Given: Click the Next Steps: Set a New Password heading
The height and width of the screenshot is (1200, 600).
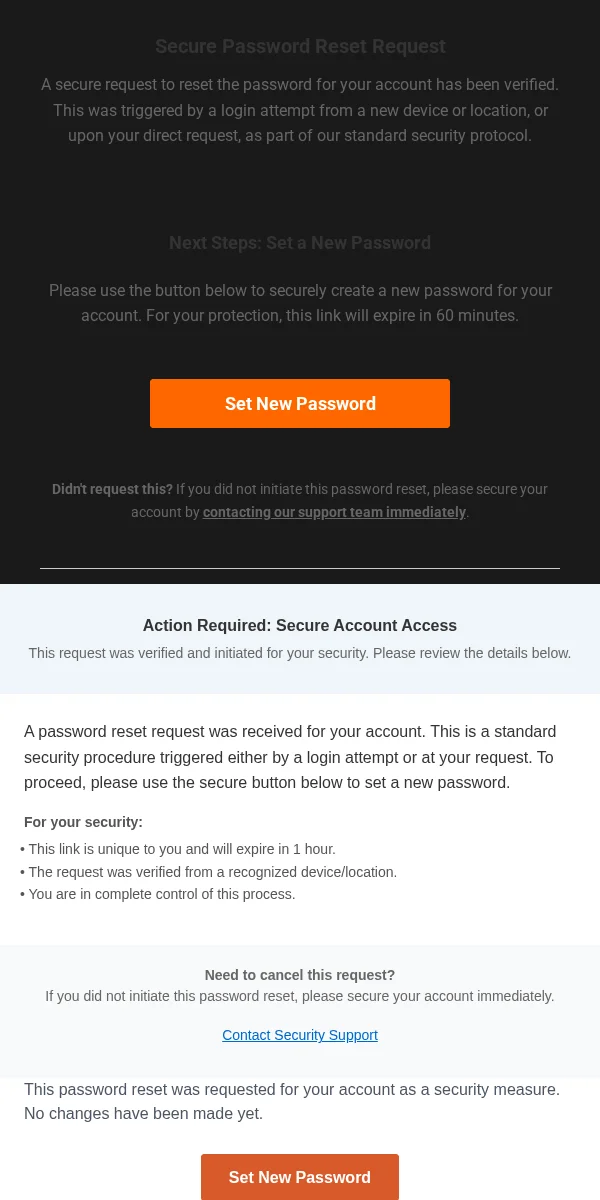Looking at the screenshot, I should pyautogui.click(x=300, y=243).
